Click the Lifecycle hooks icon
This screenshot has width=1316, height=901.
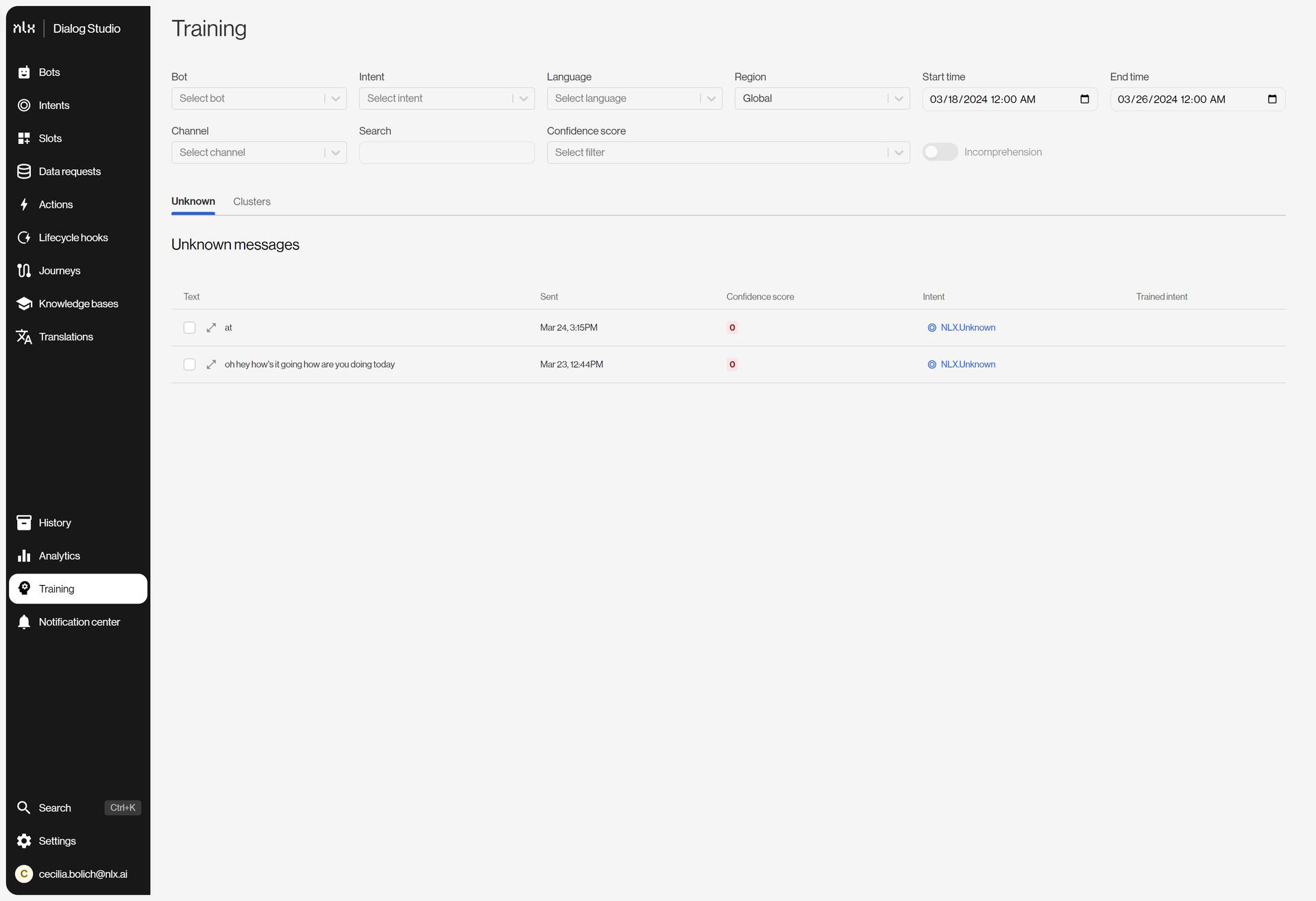click(24, 238)
